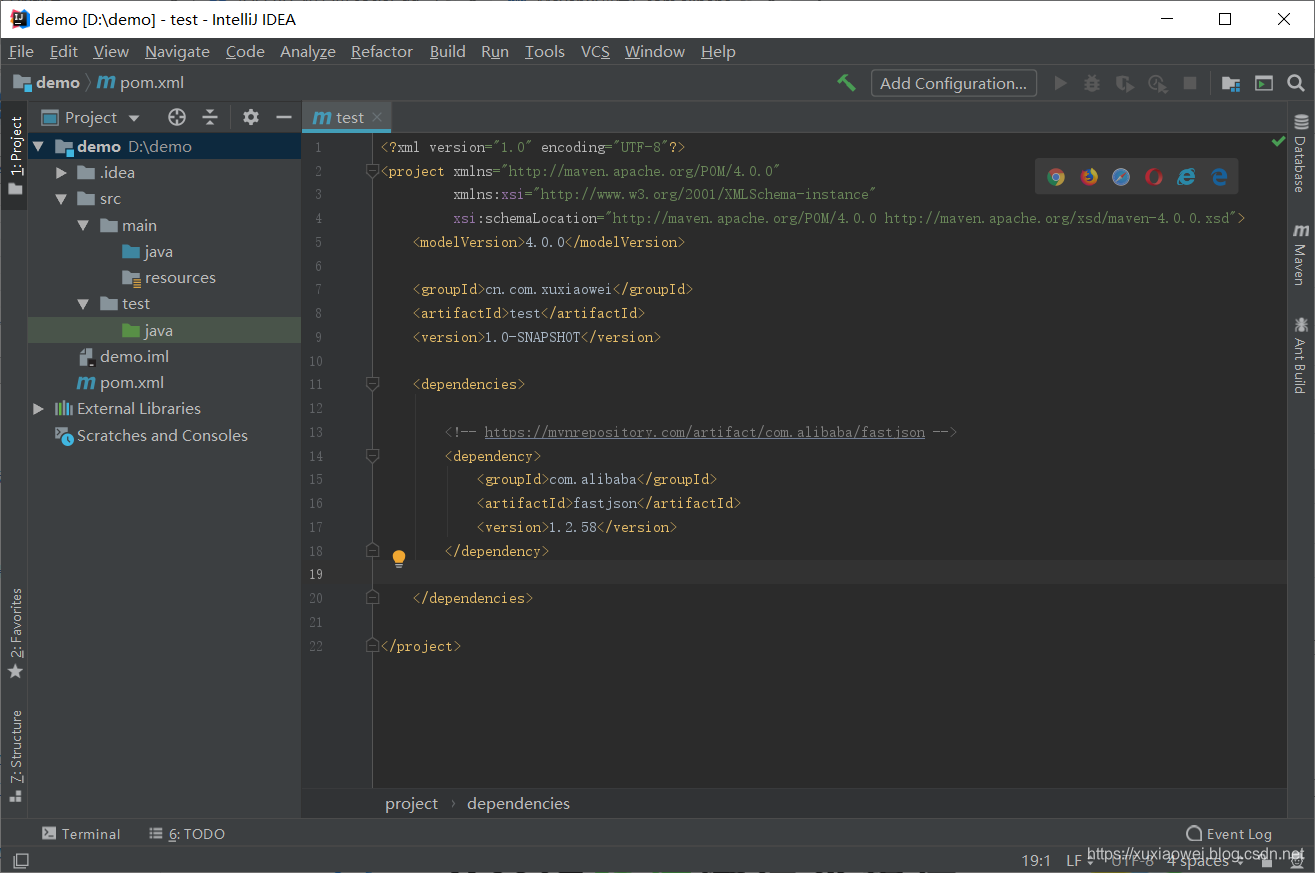This screenshot has width=1315, height=873.
Task: Click the Project panel settings gear icon
Action: tap(250, 117)
